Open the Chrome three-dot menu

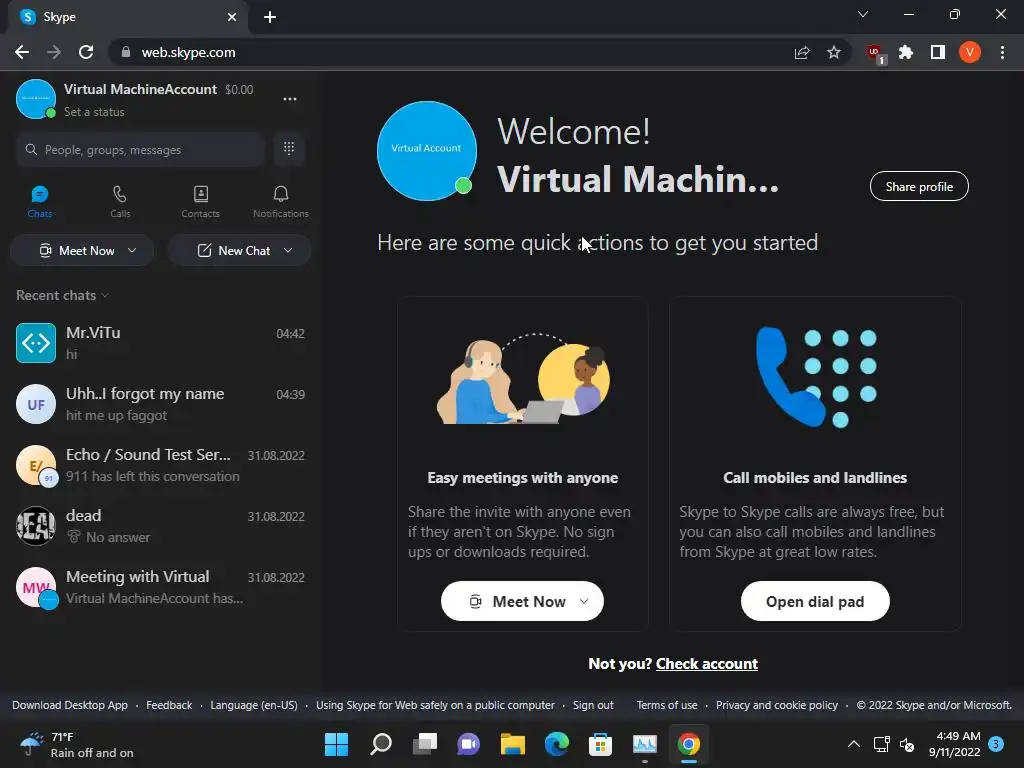coord(1002,52)
